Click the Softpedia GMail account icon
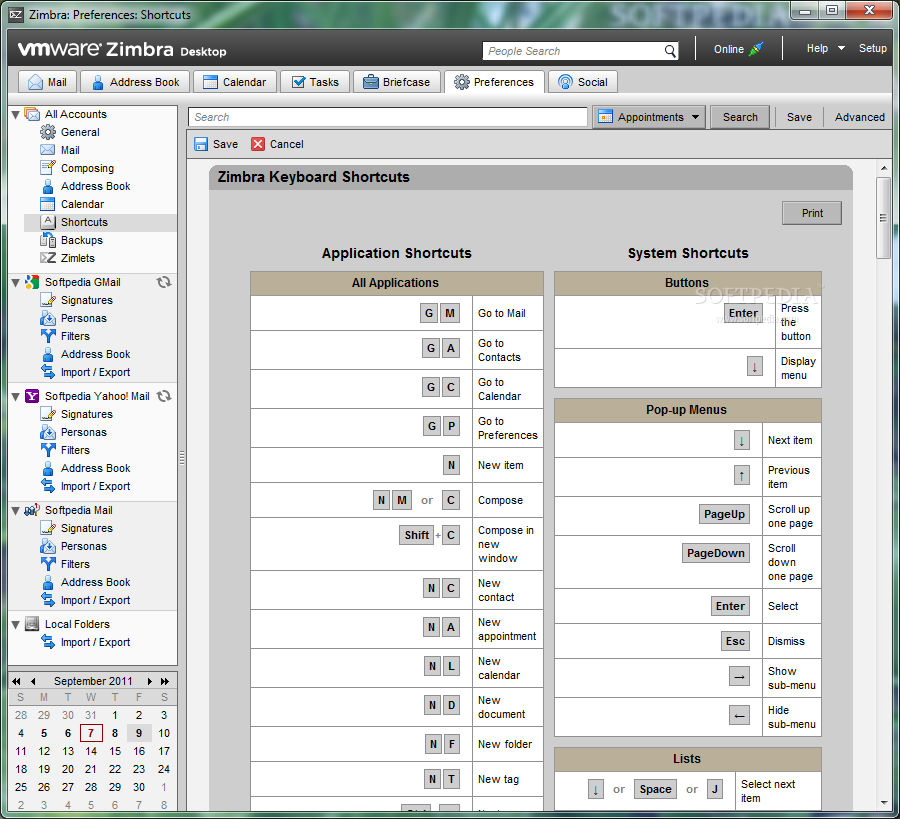 pyautogui.click(x=32, y=282)
